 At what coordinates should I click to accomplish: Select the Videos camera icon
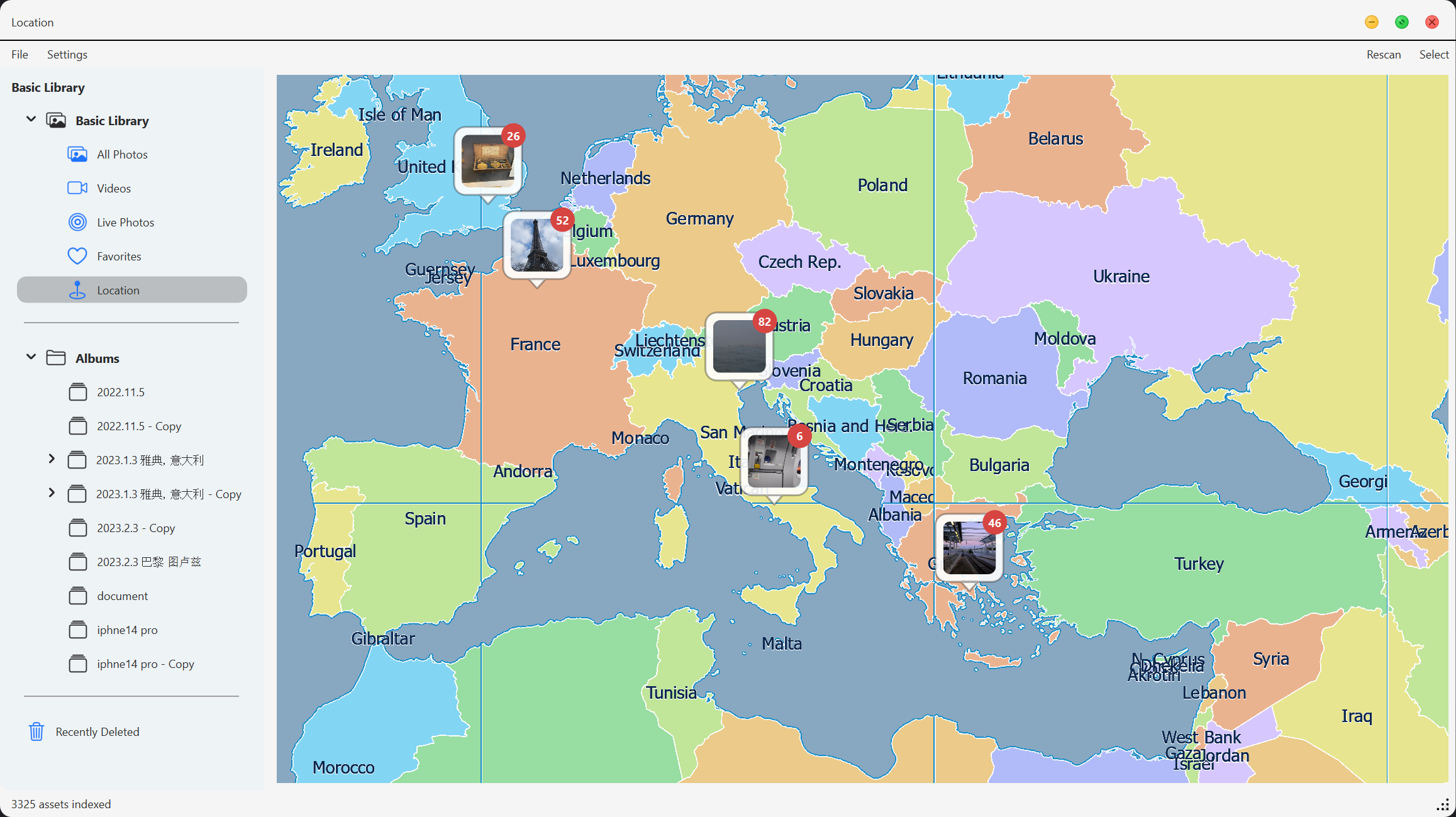[77, 188]
